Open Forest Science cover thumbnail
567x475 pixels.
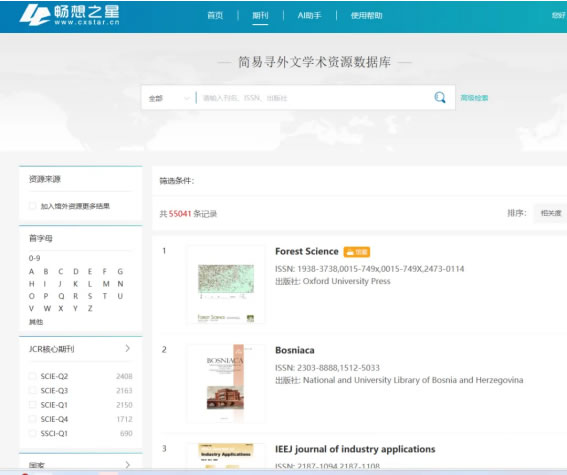(x=226, y=284)
